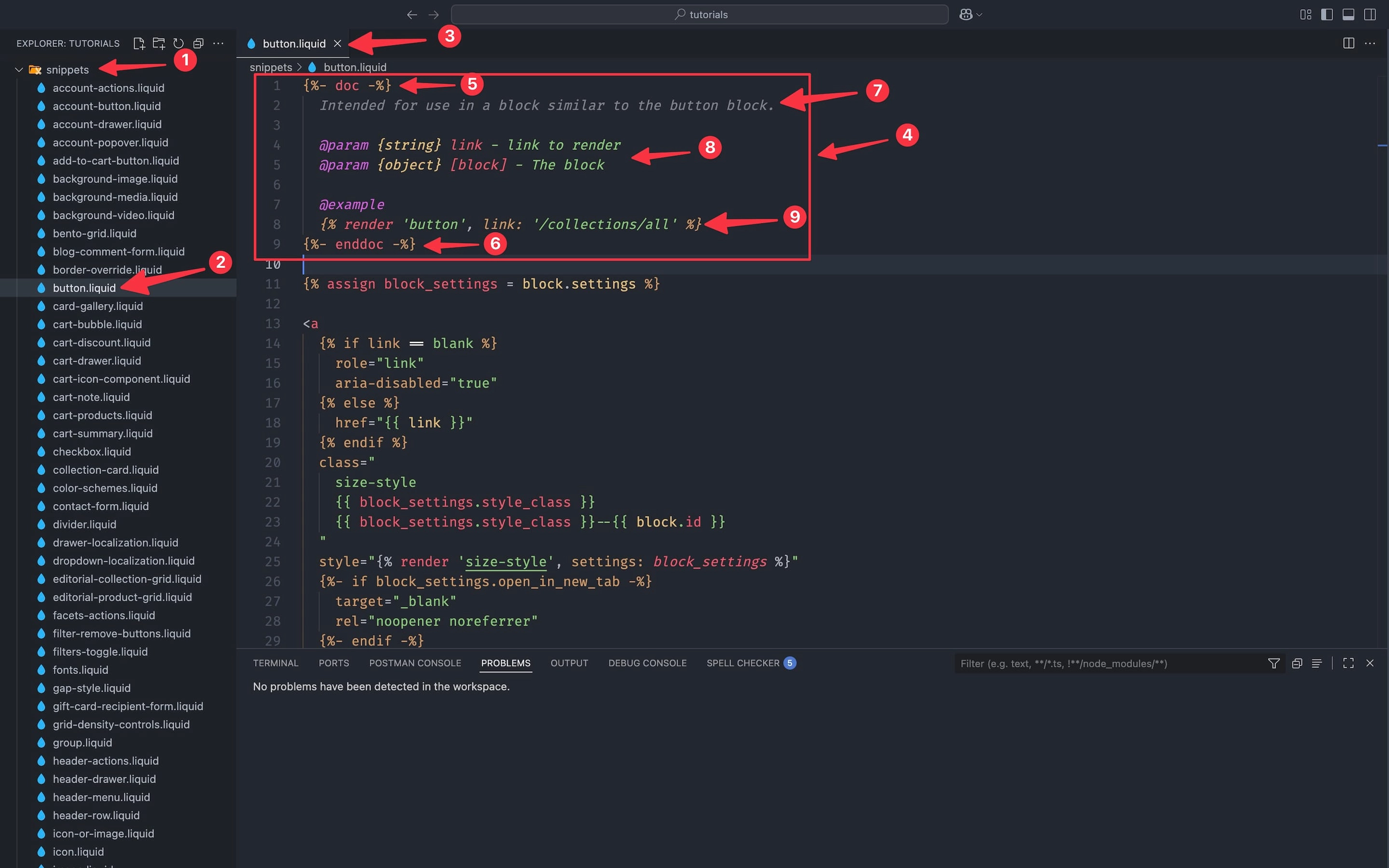Close the button.liquid editor tab
The height and width of the screenshot is (868, 1389).
tap(338, 43)
